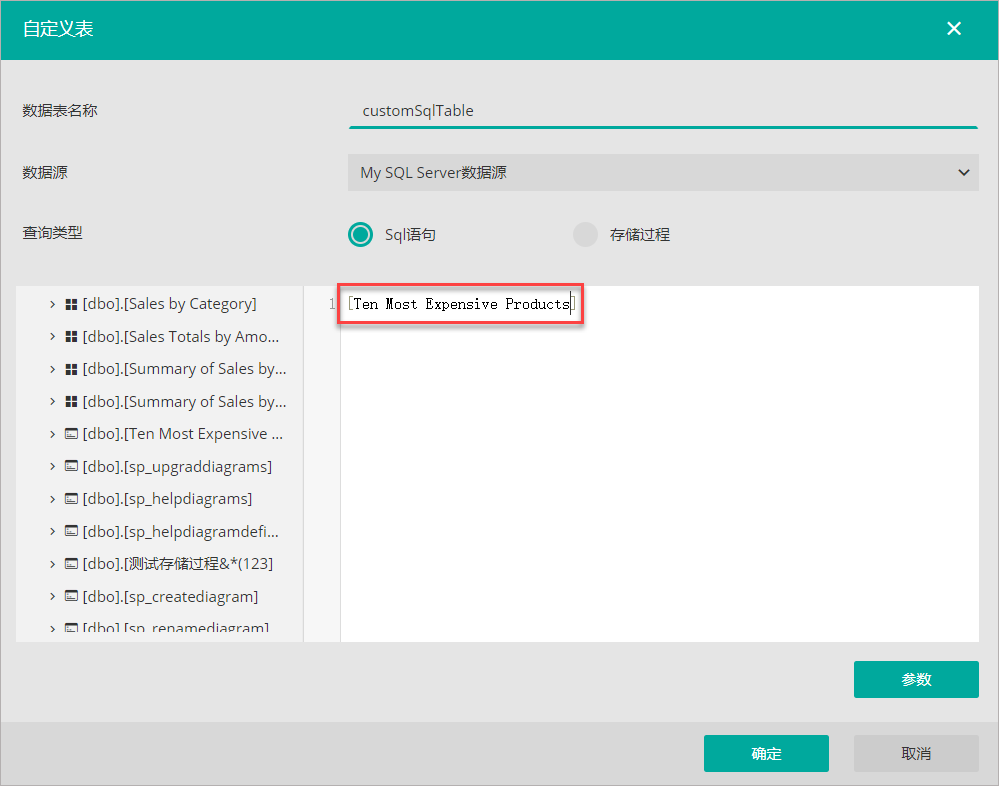
Task: Click the view icon beside Sales Totals by Amo...
Action: click(71, 337)
